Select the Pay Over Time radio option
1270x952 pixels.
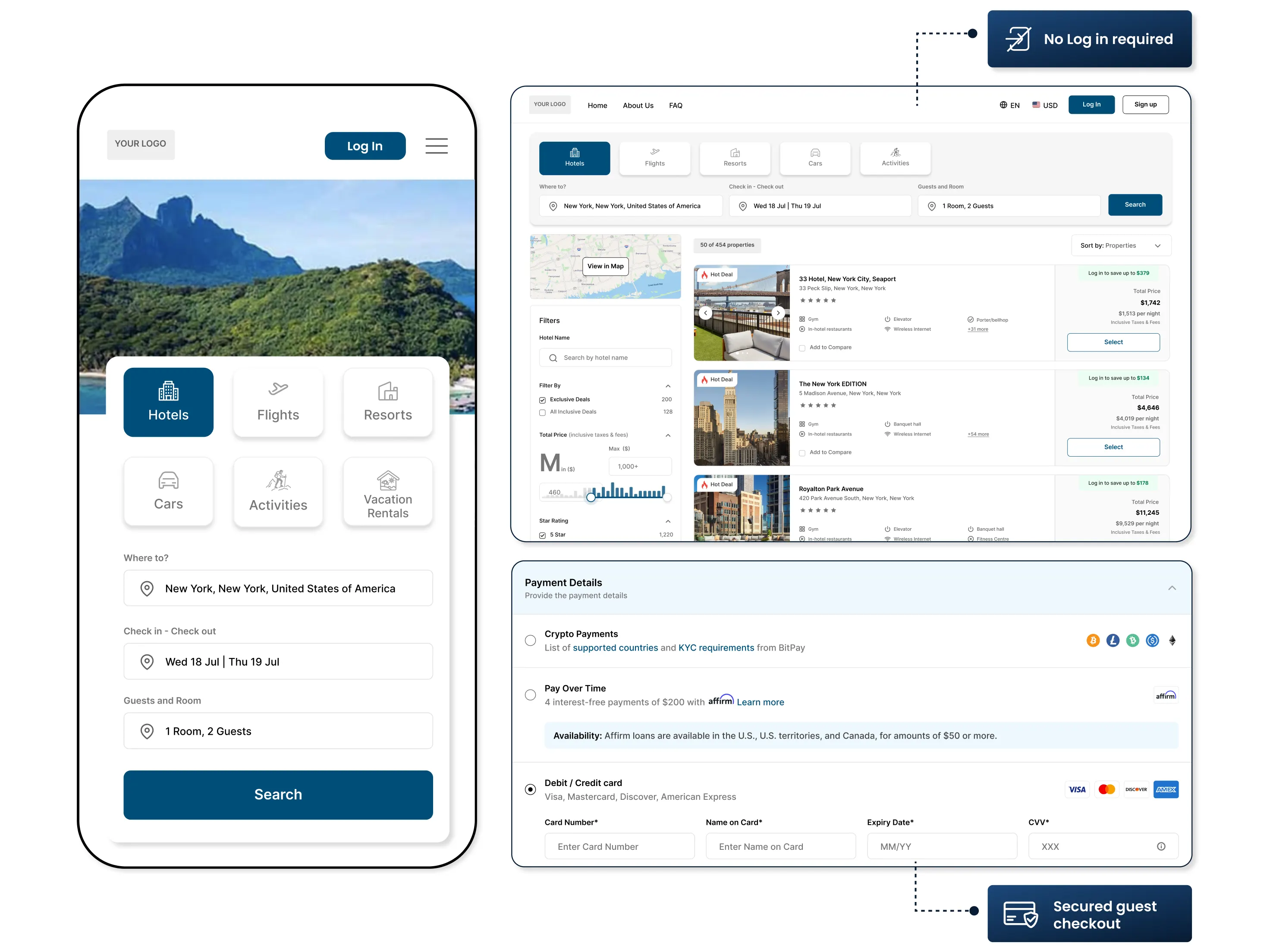(531, 695)
